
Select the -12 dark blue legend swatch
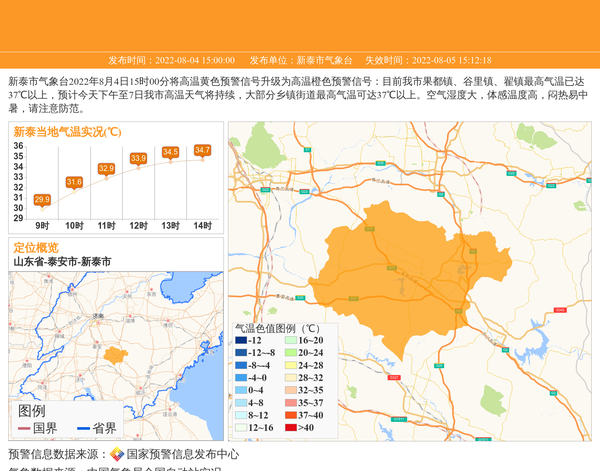tap(240, 341)
